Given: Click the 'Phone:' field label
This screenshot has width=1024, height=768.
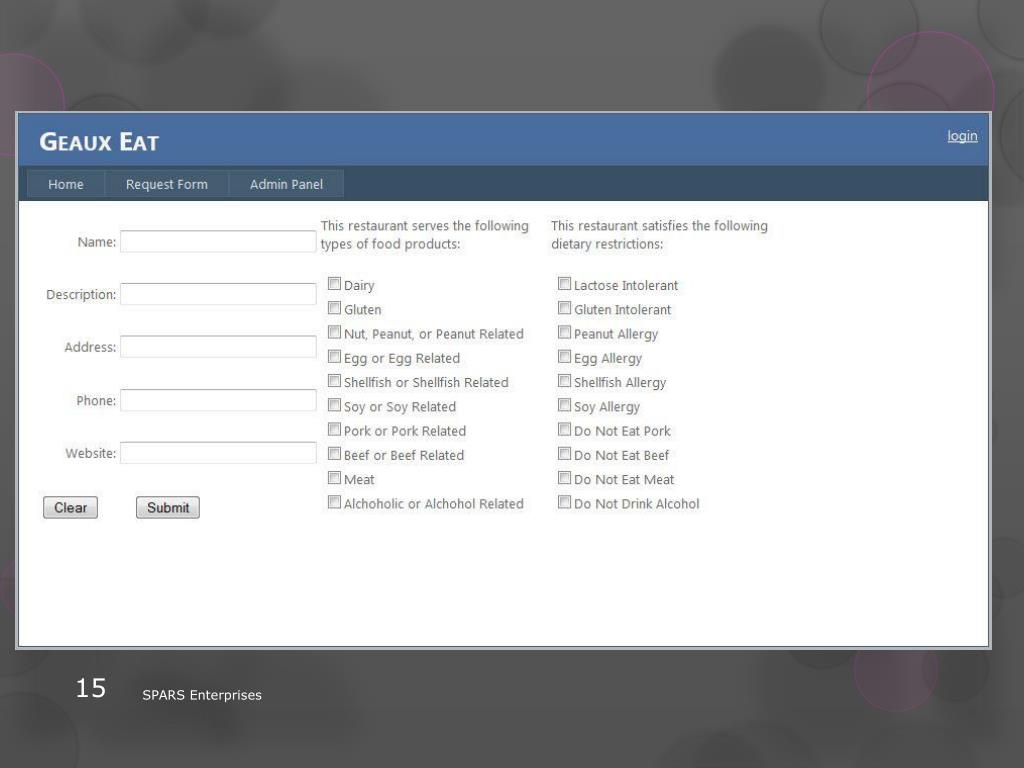Looking at the screenshot, I should pos(96,401).
